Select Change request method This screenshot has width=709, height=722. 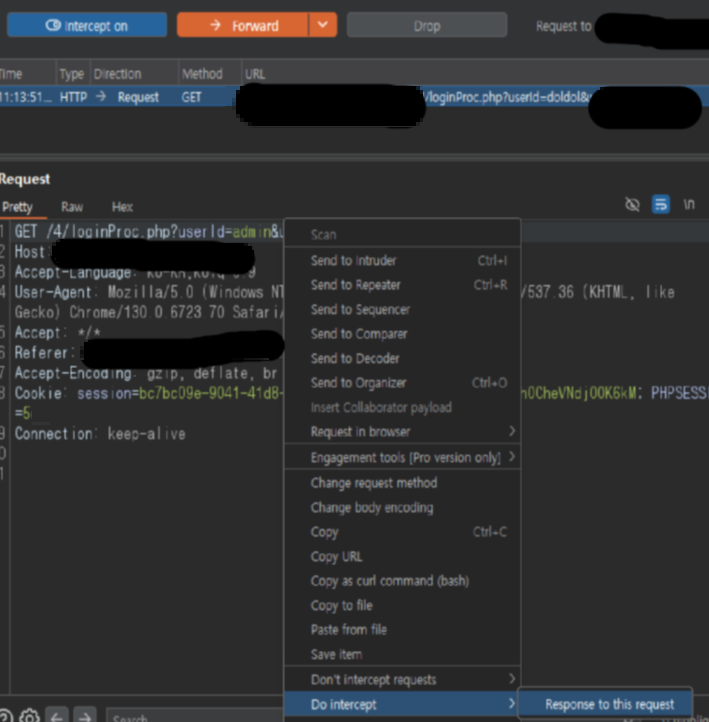(x=402, y=483)
